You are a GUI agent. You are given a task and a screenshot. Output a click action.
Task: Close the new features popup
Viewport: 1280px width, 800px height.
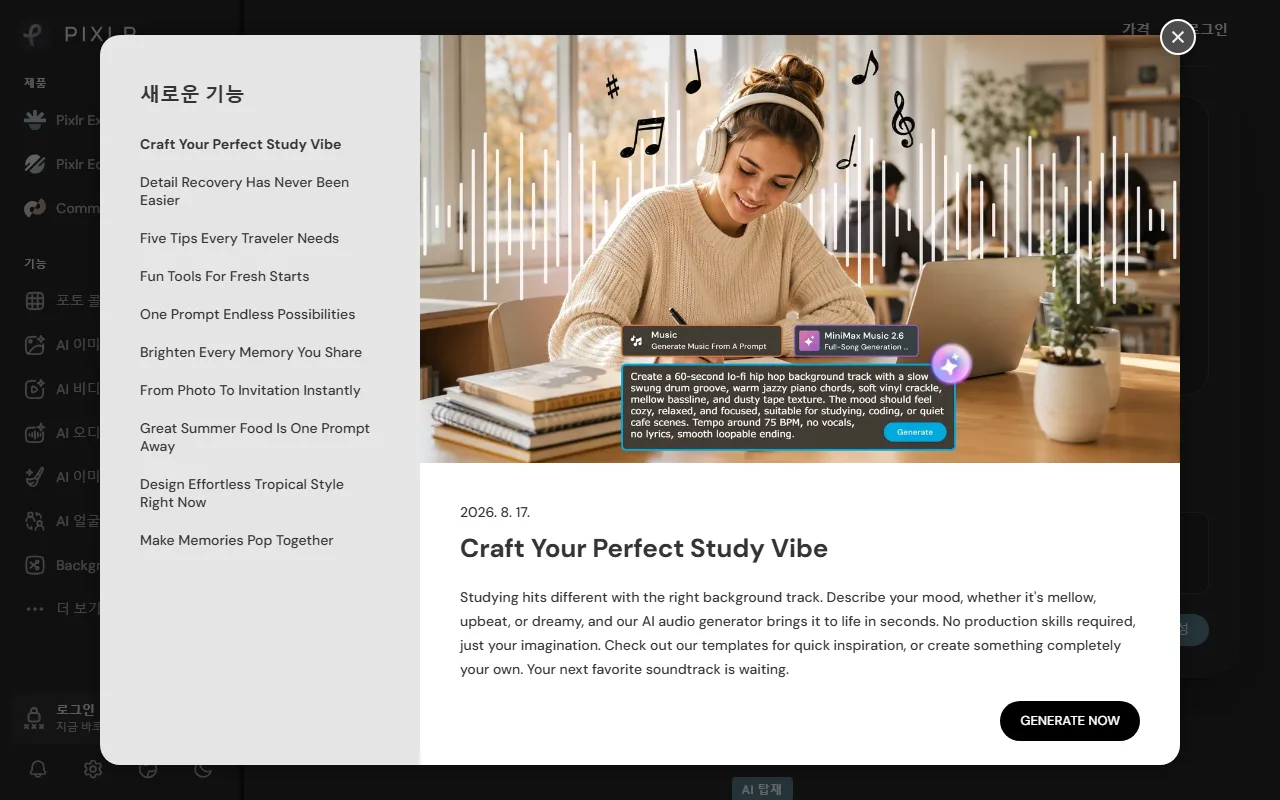click(1178, 37)
